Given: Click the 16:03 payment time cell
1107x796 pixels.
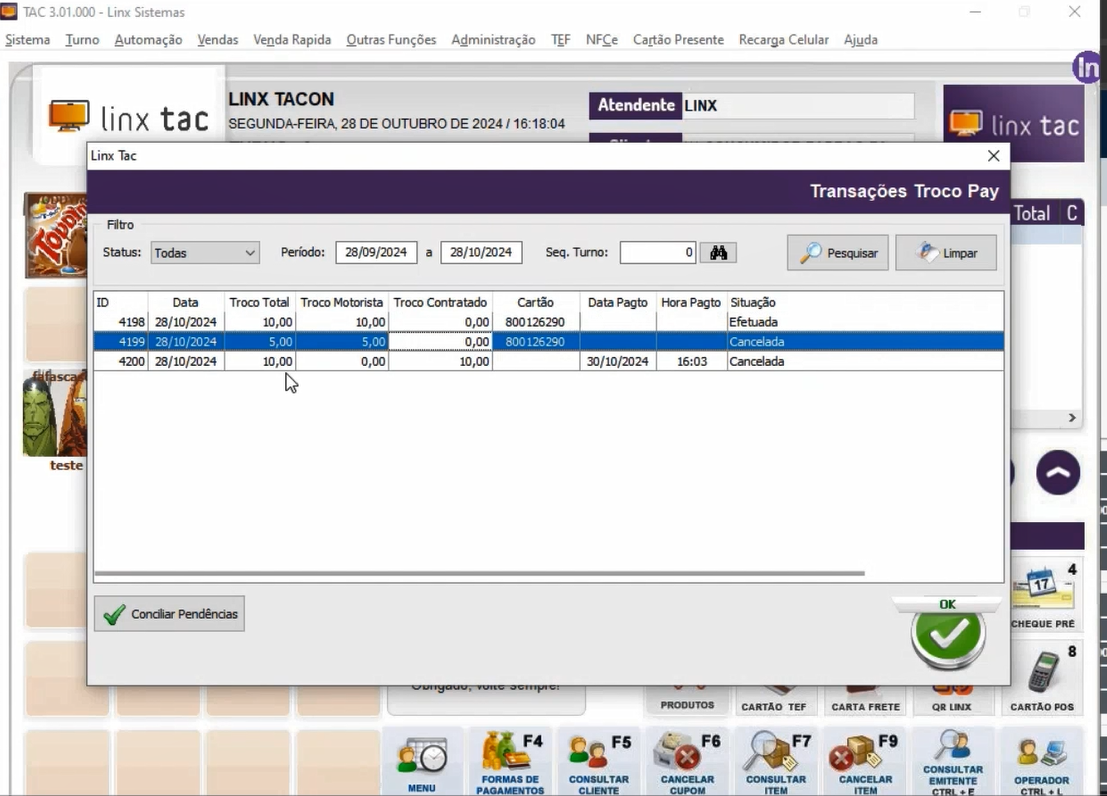Looking at the screenshot, I should coord(692,362).
